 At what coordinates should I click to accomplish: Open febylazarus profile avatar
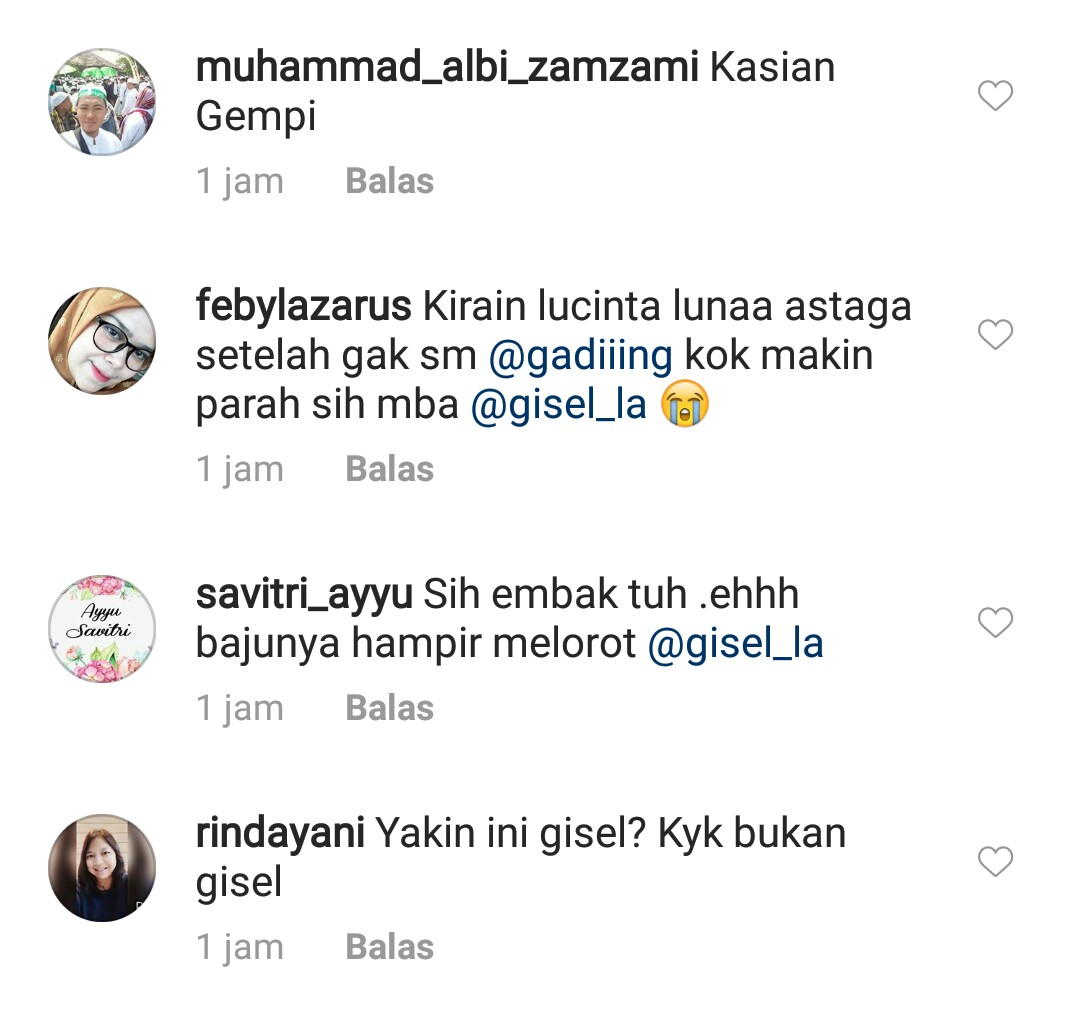pyautogui.click(x=102, y=341)
